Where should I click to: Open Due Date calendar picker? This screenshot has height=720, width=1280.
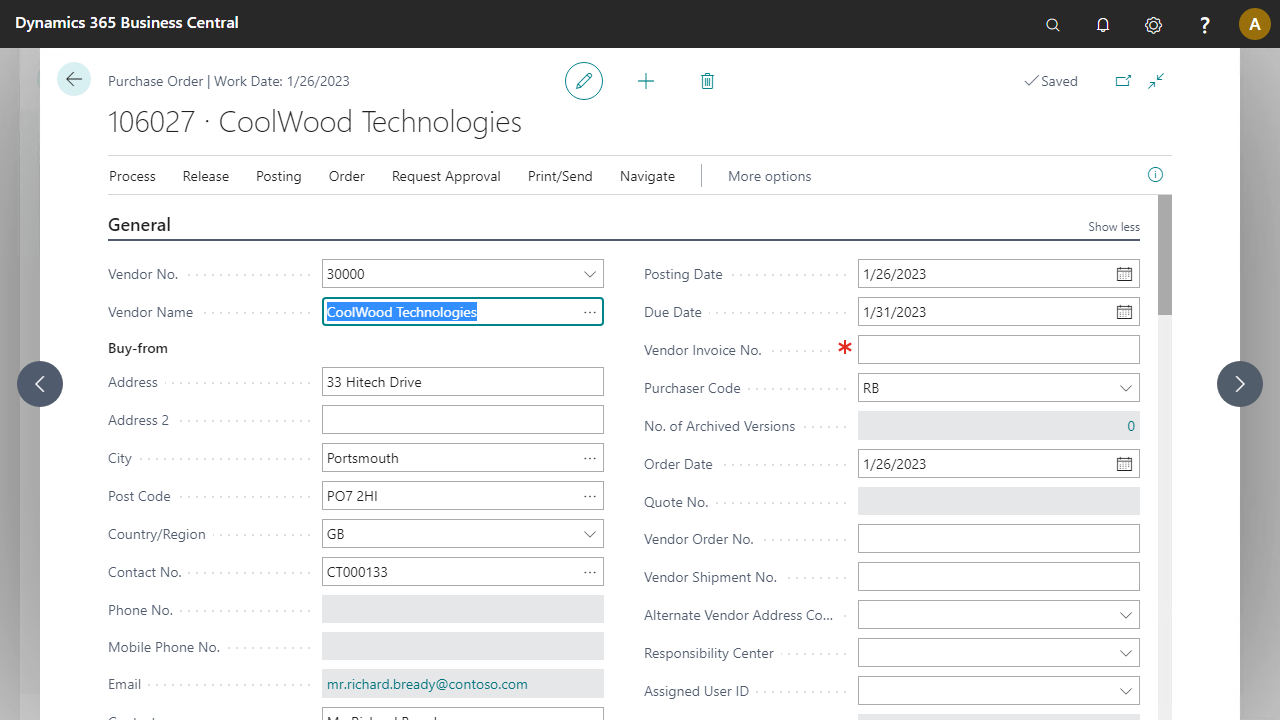[x=1124, y=312]
